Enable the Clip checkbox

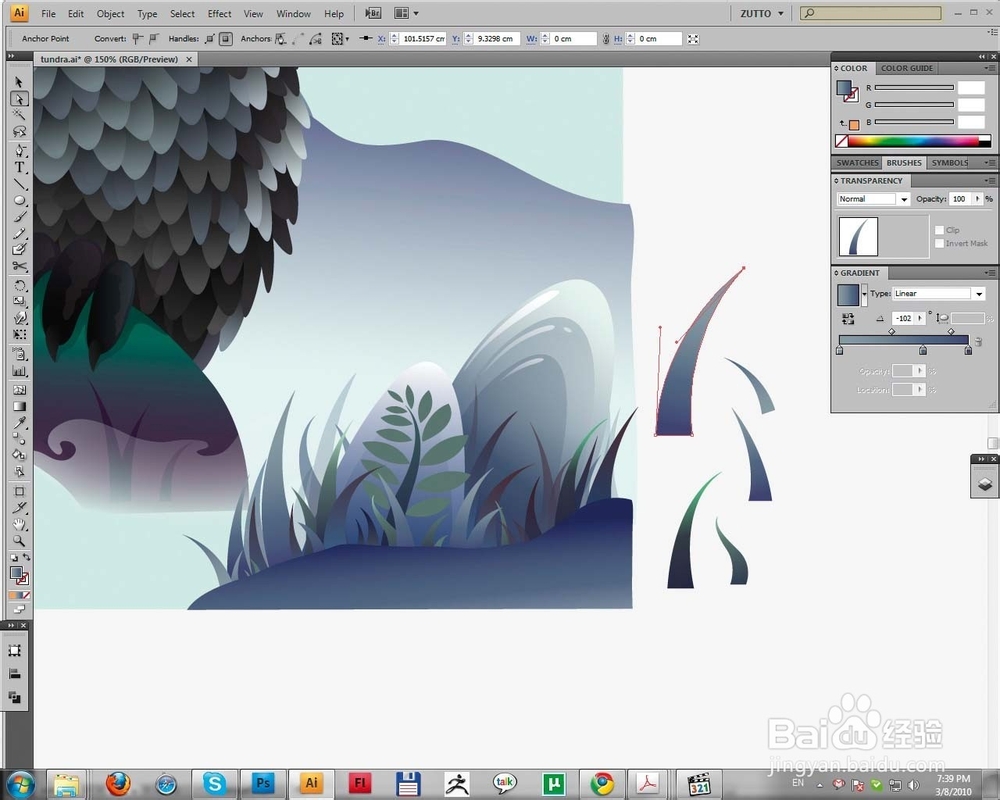[x=939, y=230]
